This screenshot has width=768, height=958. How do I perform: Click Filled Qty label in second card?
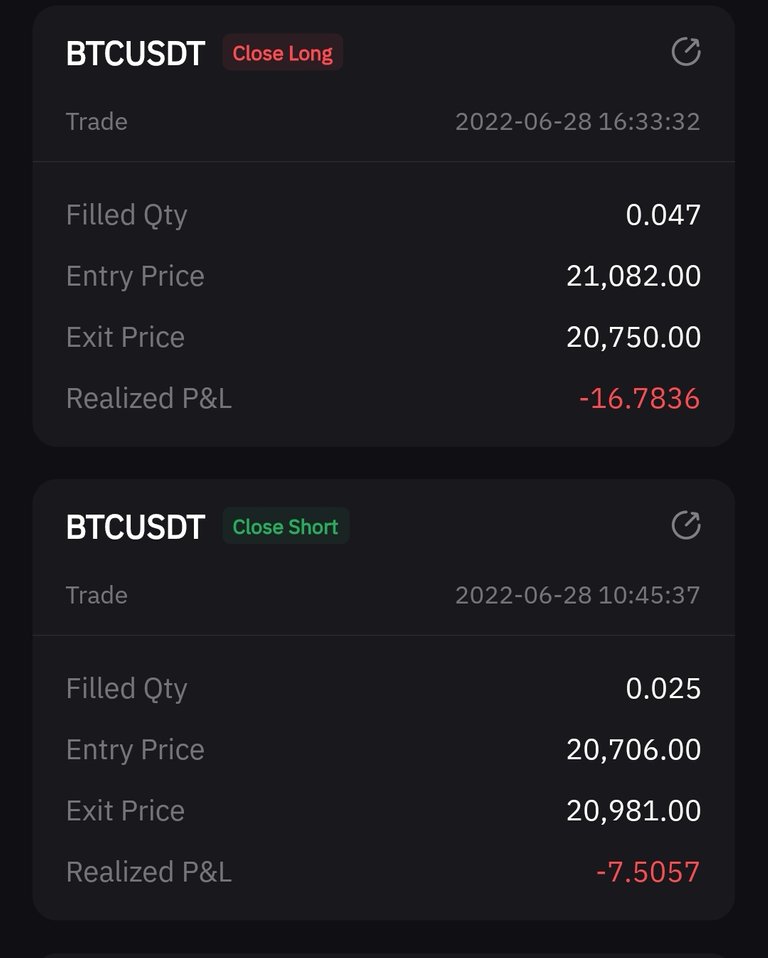tap(126, 690)
